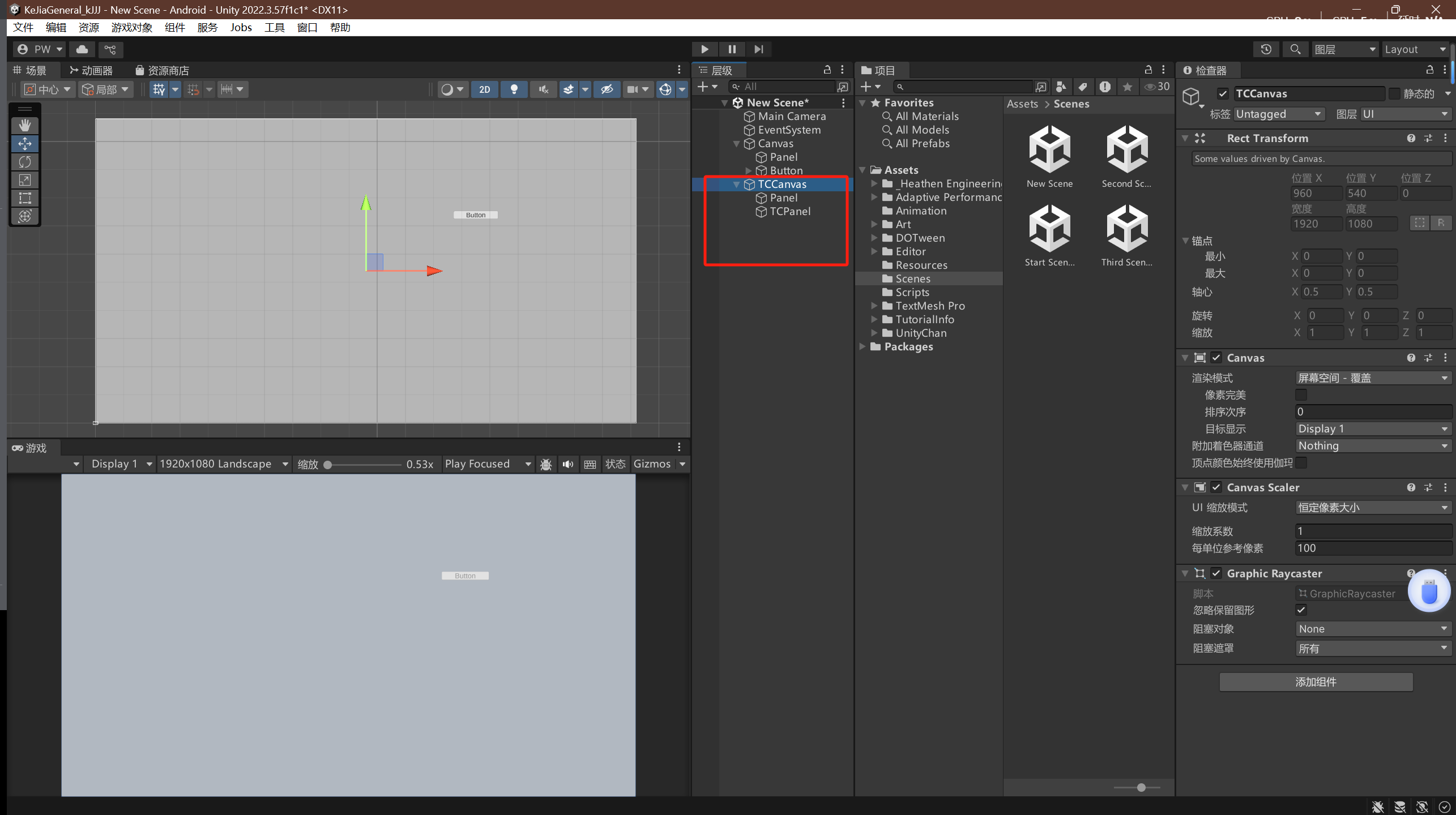Switch to the 资源商店 tab
This screenshot has width=1456, height=815.
tap(162, 71)
